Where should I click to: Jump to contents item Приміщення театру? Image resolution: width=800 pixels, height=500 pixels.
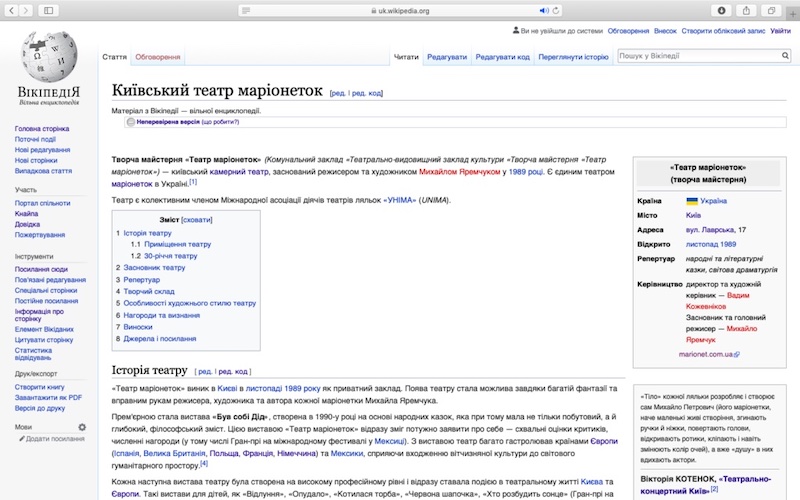click(x=178, y=244)
